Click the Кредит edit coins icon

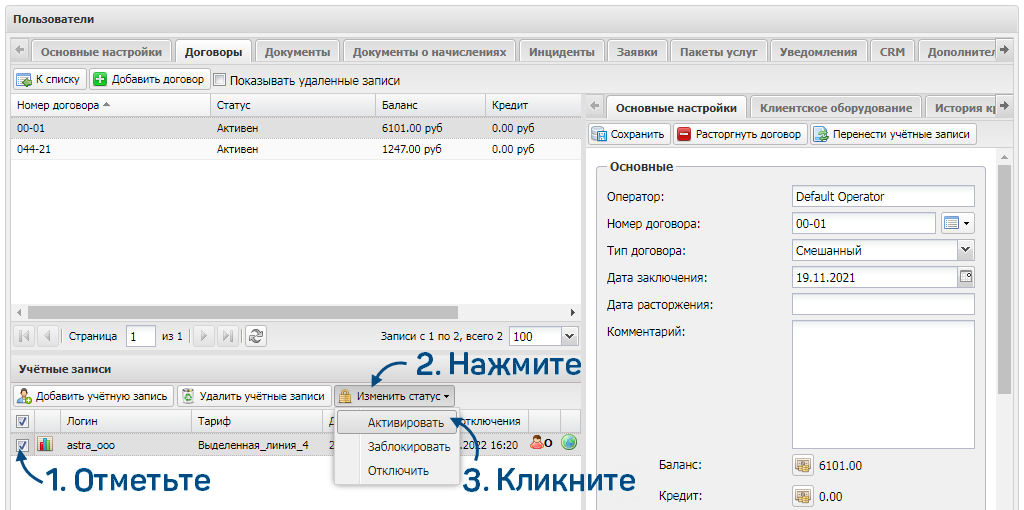(x=801, y=496)
